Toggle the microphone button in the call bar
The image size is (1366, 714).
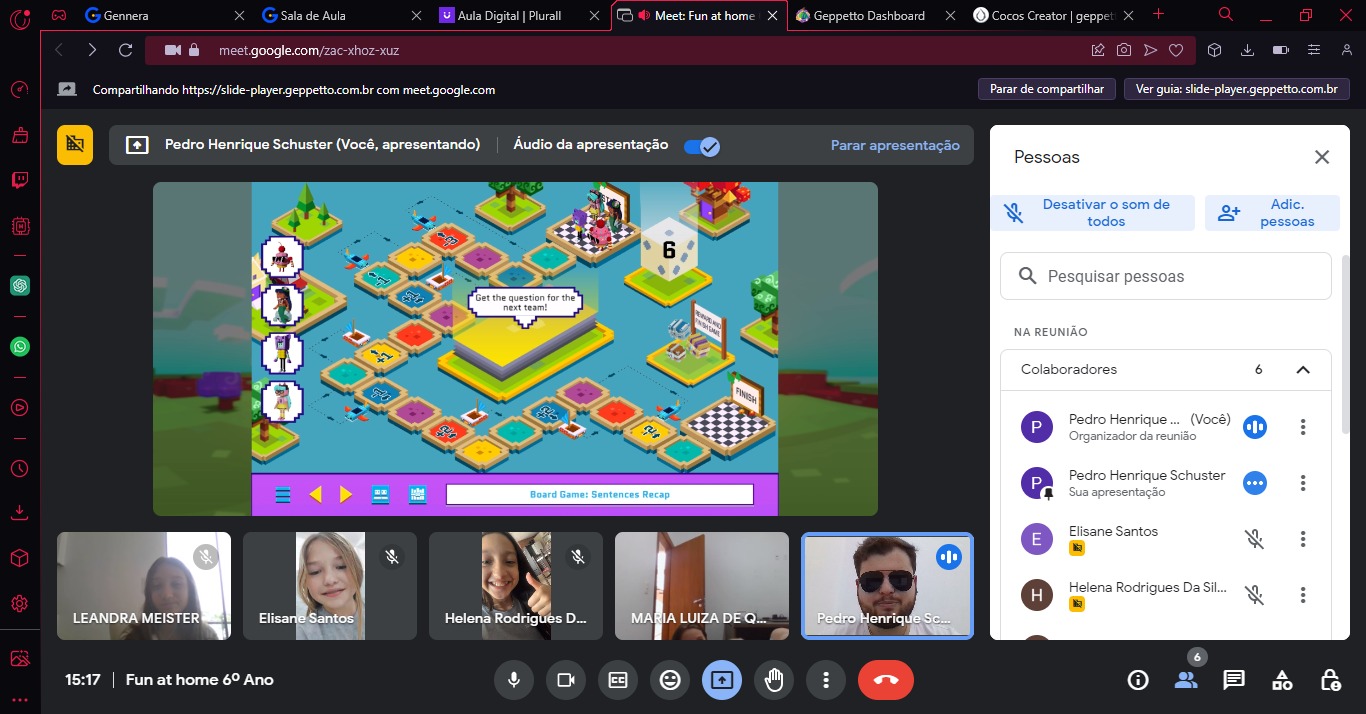point(514,680)
